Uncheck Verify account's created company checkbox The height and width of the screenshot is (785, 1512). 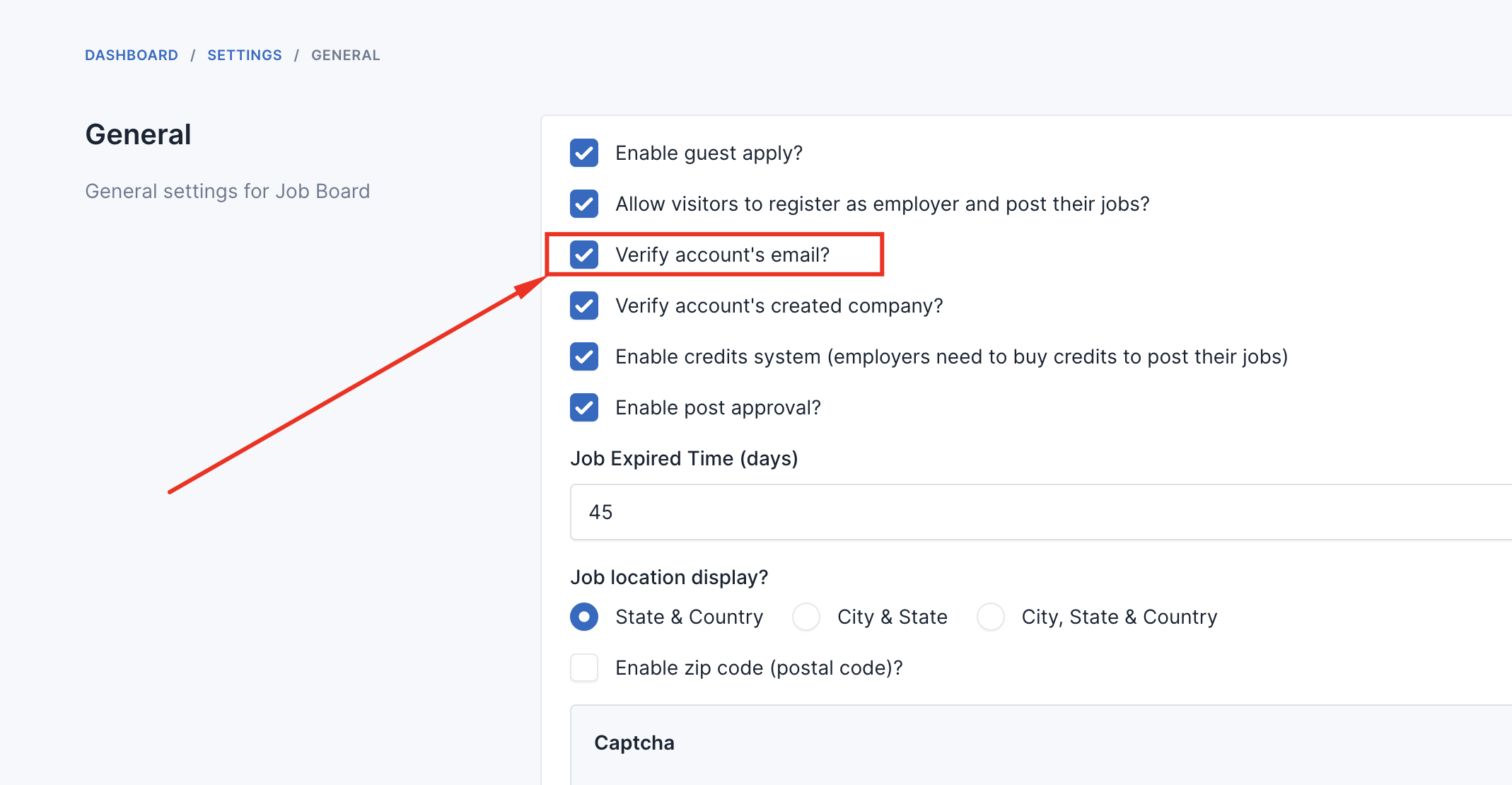tap(584, 306)
